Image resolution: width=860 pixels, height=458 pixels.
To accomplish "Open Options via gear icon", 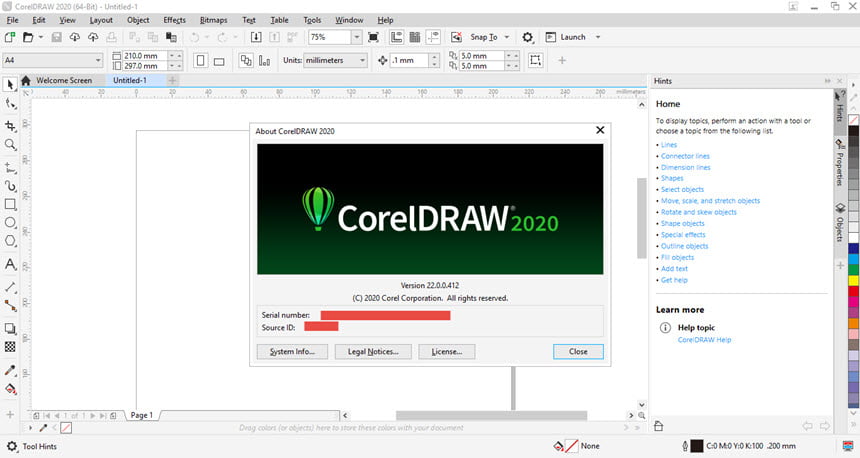I will coord(528,37).
